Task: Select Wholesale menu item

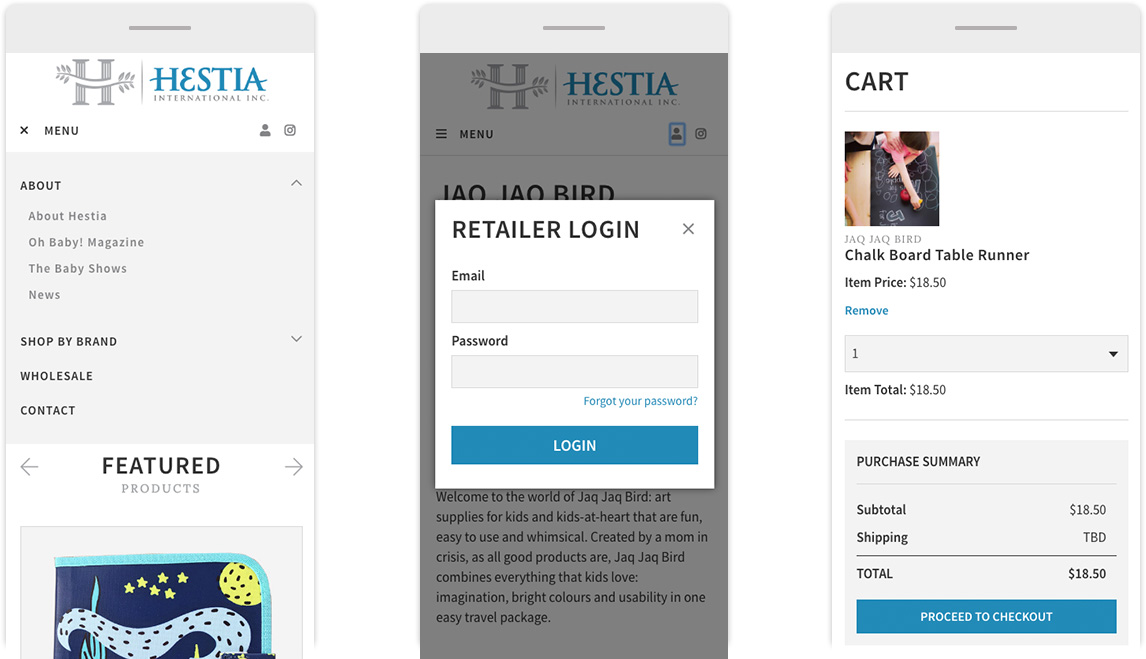Action: tap(57, 376)
